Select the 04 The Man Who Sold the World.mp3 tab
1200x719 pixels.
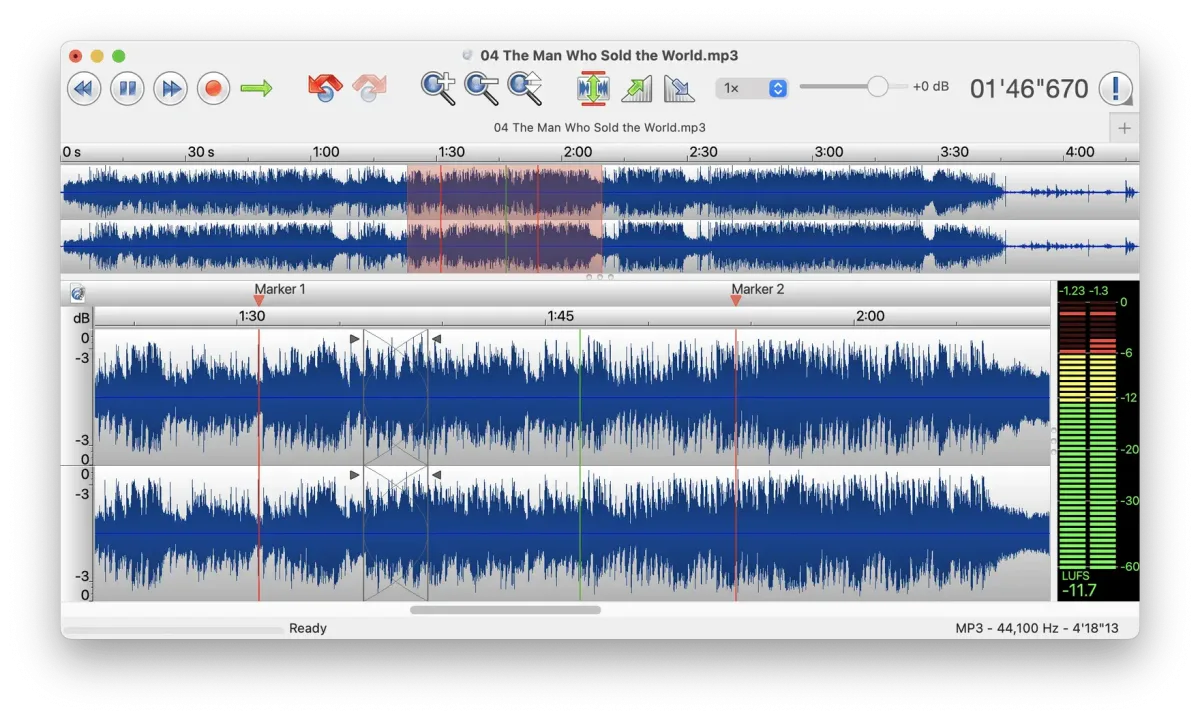point(600,128)
